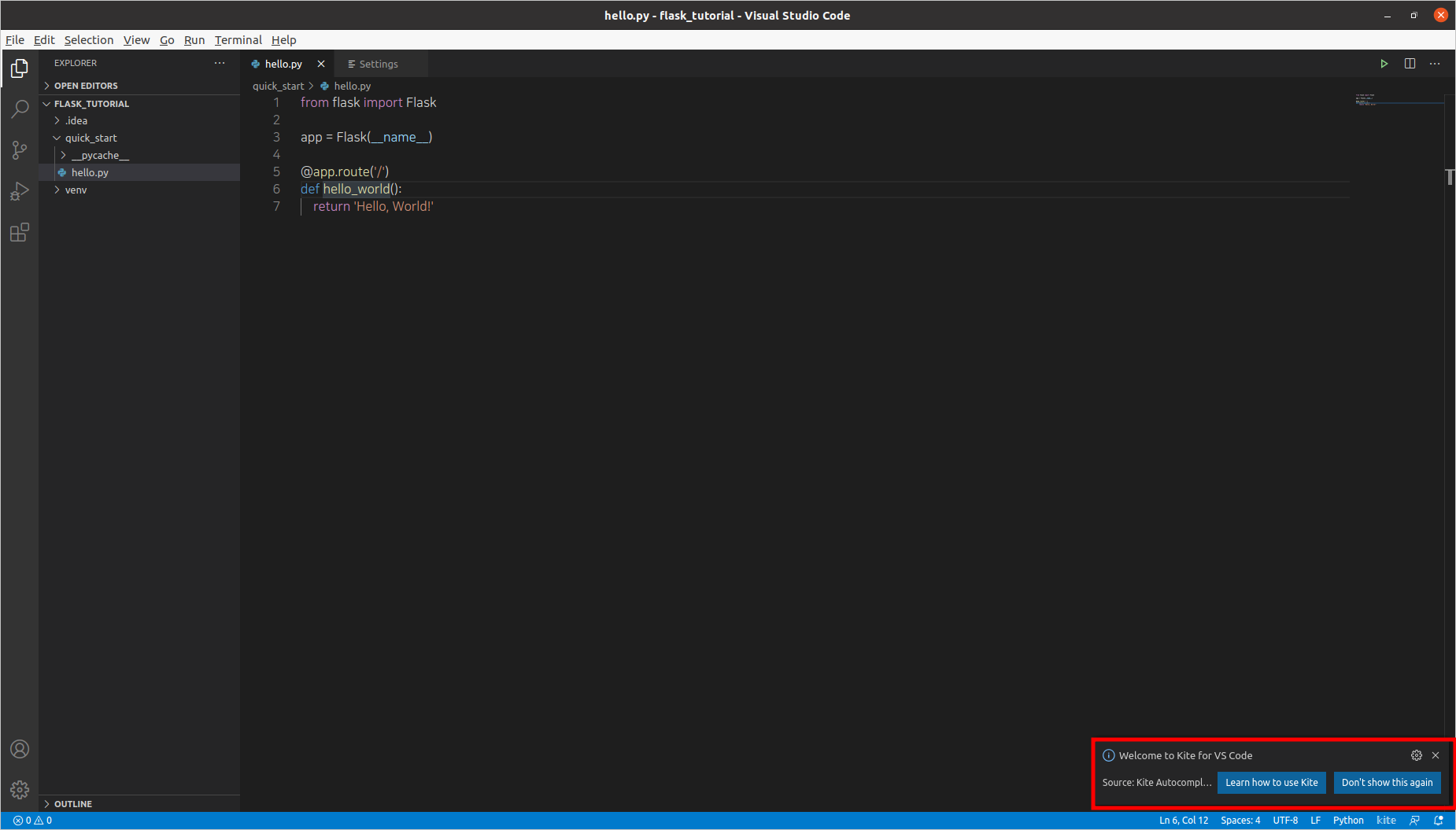Open the Edit menu
Image resolution: width=1456 pixels, height=830 pixels.
click(x=44, y=40)
